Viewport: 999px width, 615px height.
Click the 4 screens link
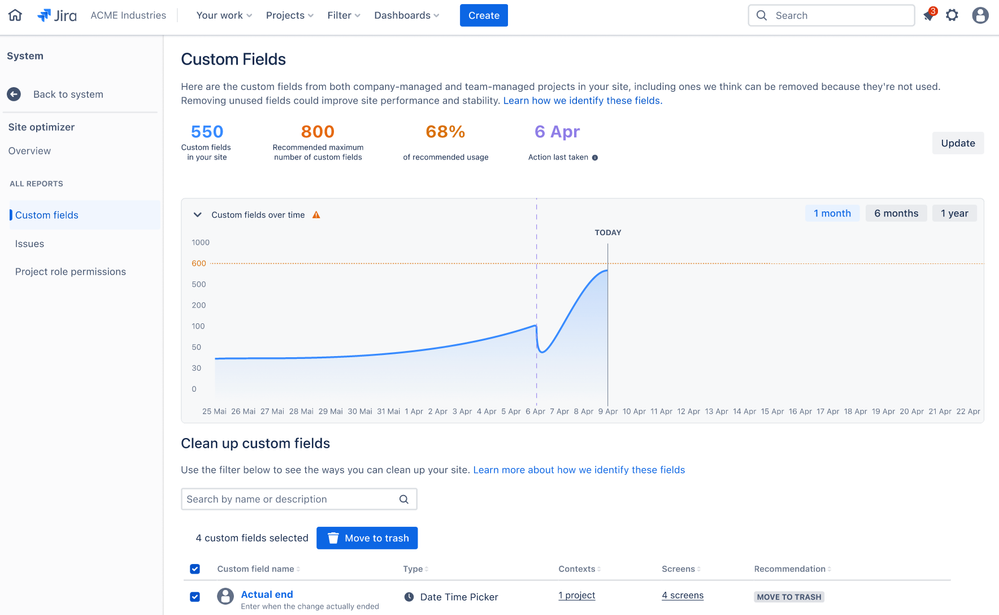click(x=682, y=595)
